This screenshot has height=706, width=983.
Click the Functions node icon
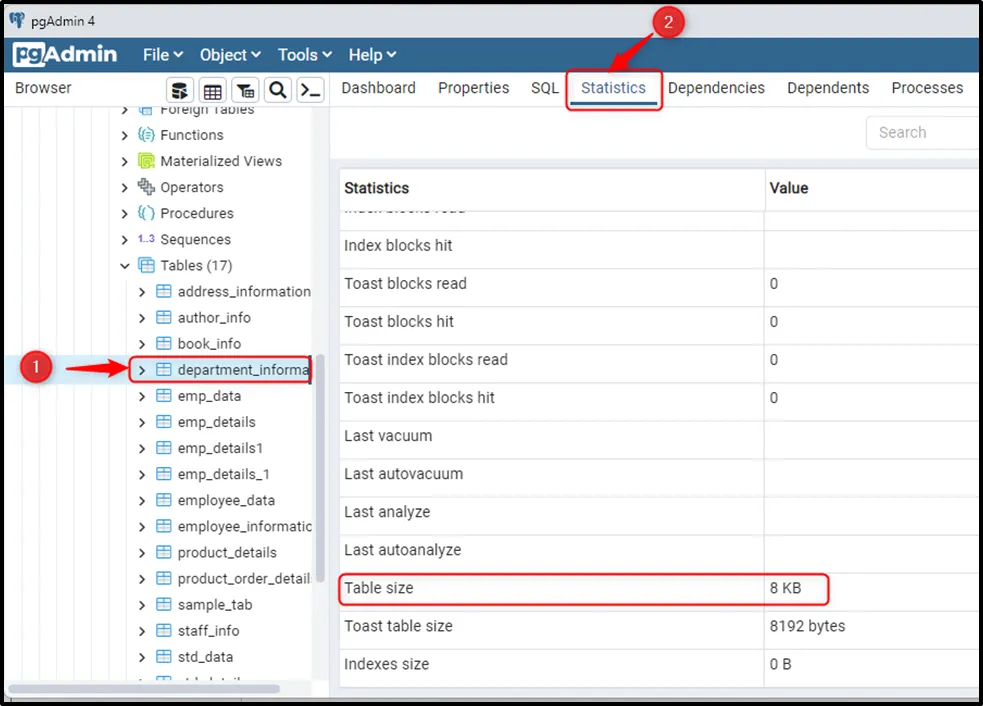(x=146, y=135)
